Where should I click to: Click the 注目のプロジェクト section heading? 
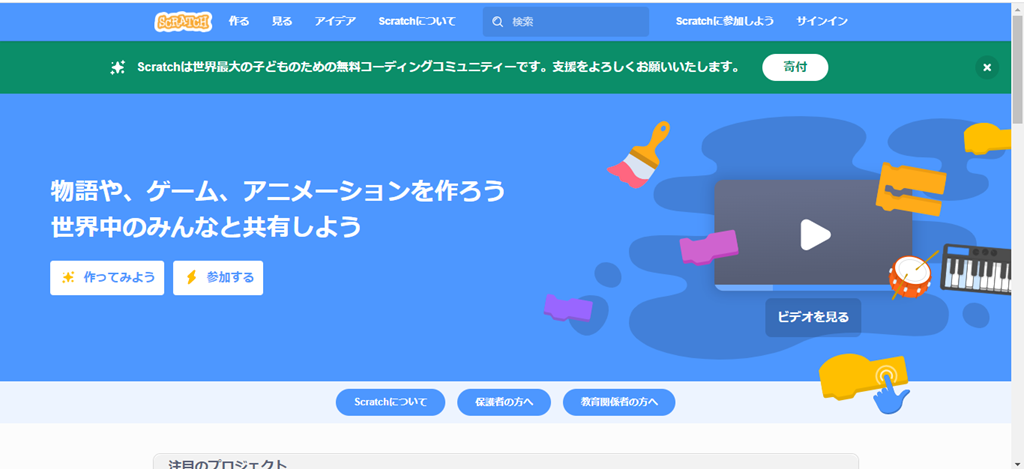click(x=227, y=464)
